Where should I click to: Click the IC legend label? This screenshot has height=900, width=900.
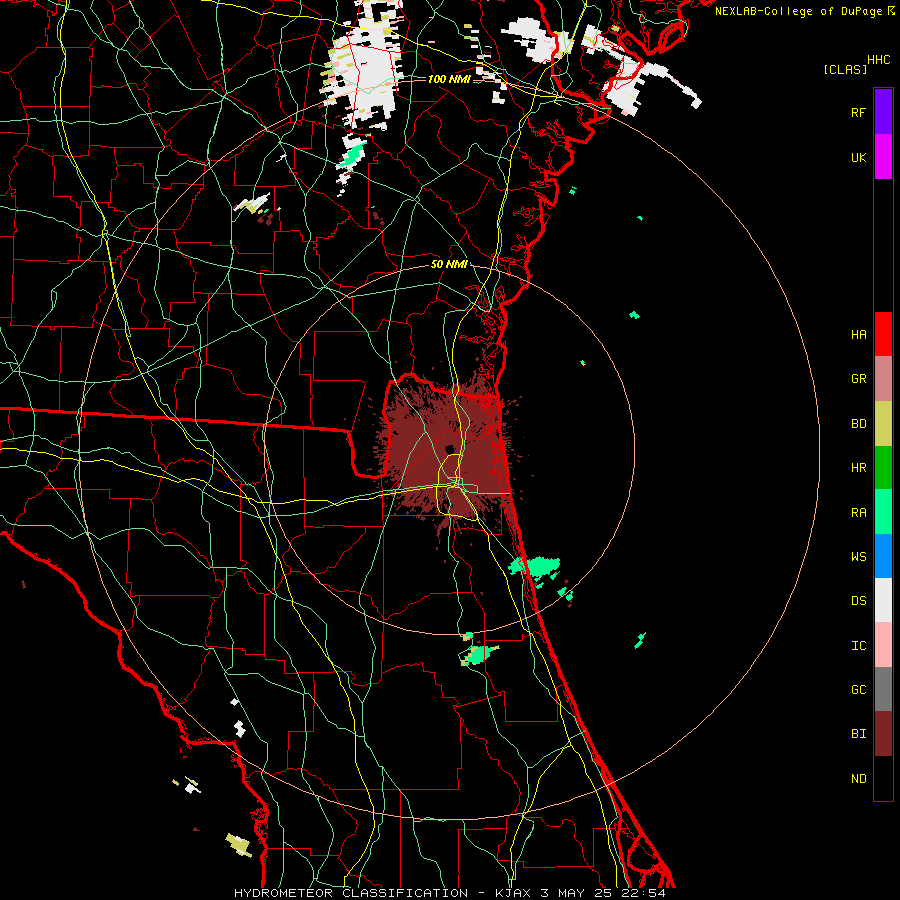point(858,646)
